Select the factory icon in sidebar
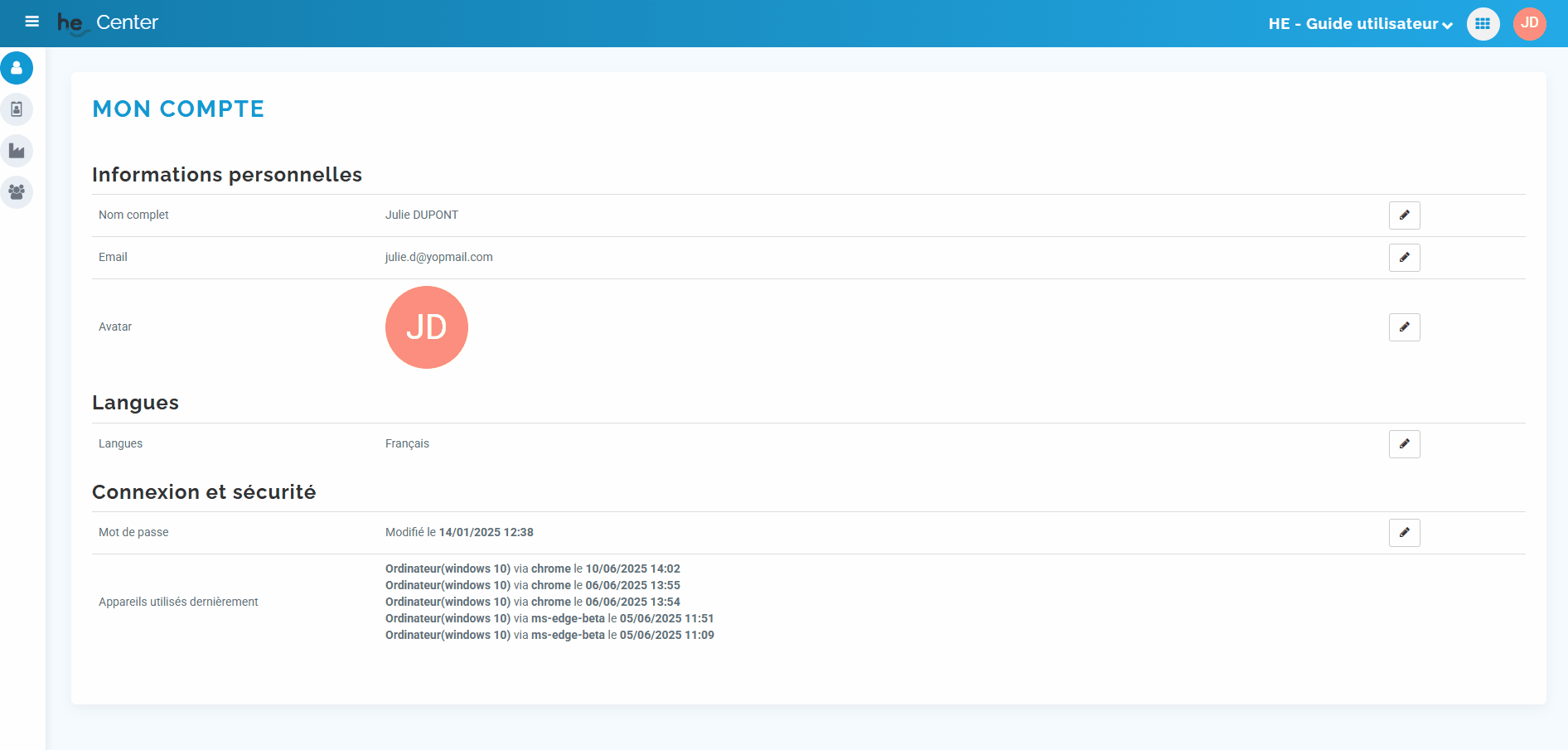Image resolution: width=1568 pixels, height=750 pixels. pos(17,151)
